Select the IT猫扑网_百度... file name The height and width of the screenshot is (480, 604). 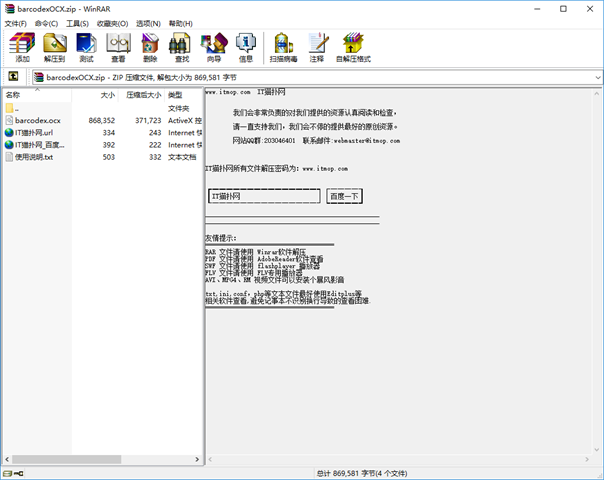[40, 145]
